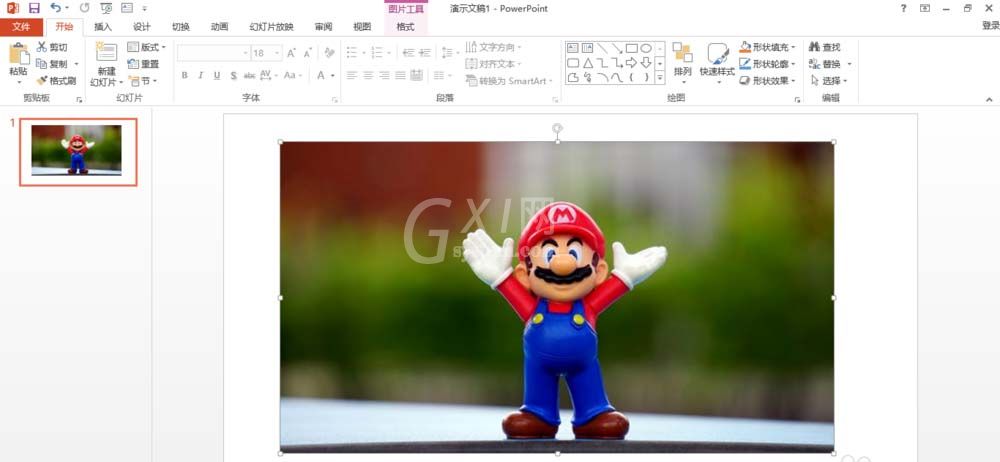This screenshot has width=1000, height=462.
Task: Align text right in paragraph group
Action: (x=384, y=75)
